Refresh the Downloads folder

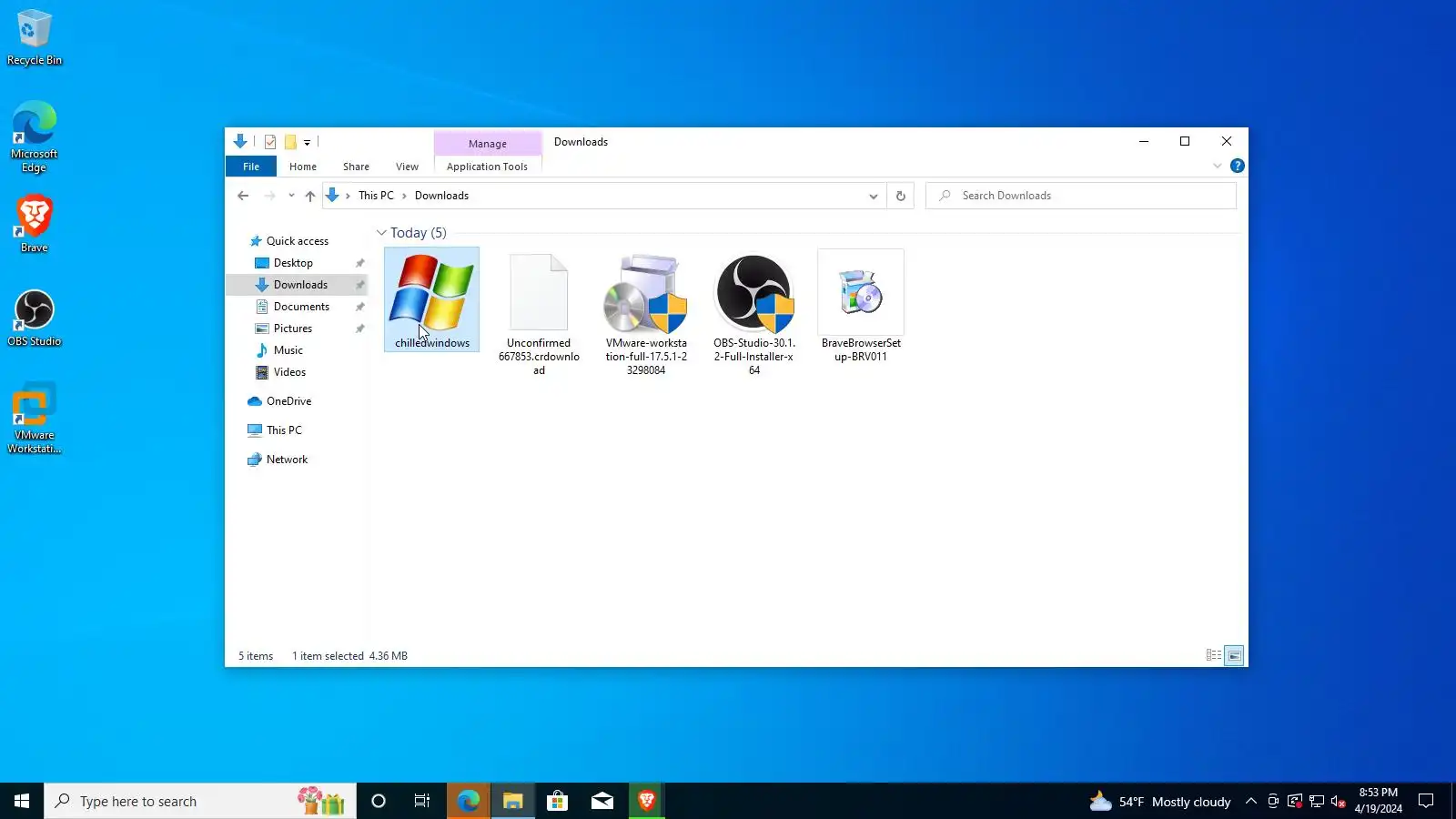click(x=901, y=196)
